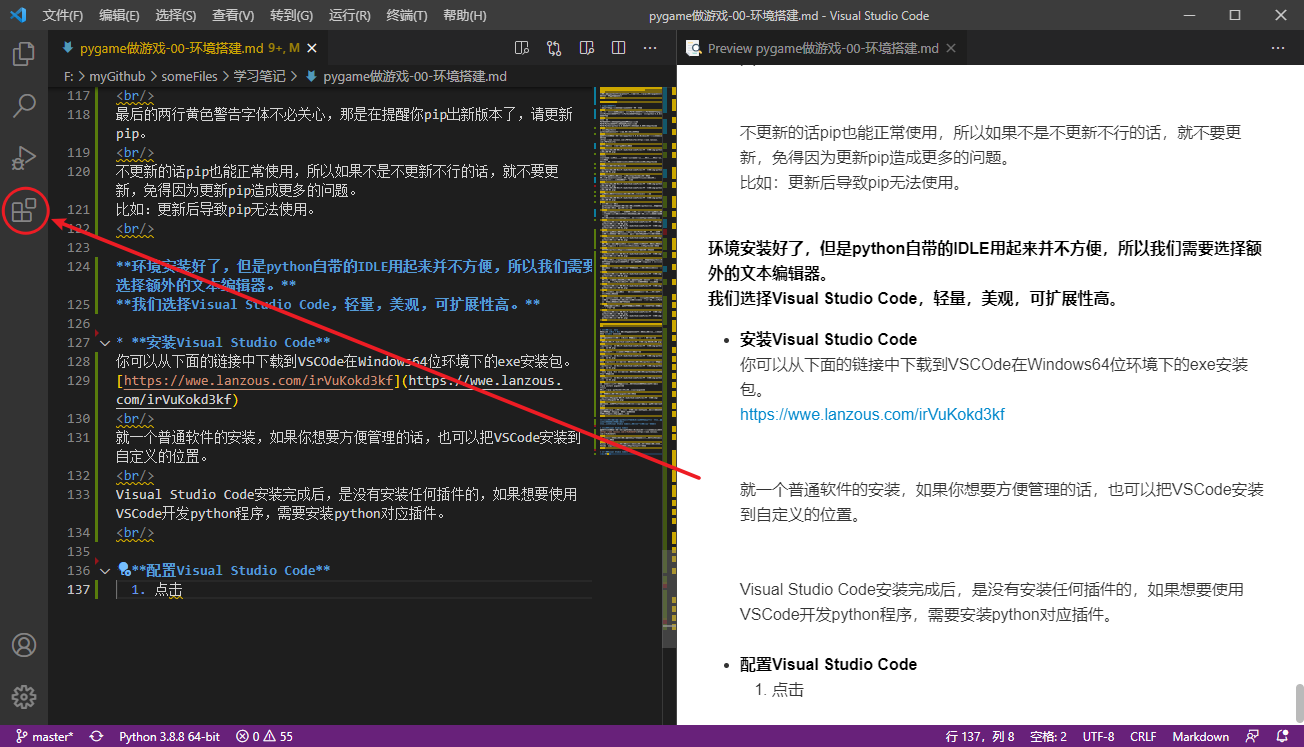This screenshot has width=1304, height=747.
Task: Open the 查看(V) menu
Action: pyautogui.click(x=233, y=15)
